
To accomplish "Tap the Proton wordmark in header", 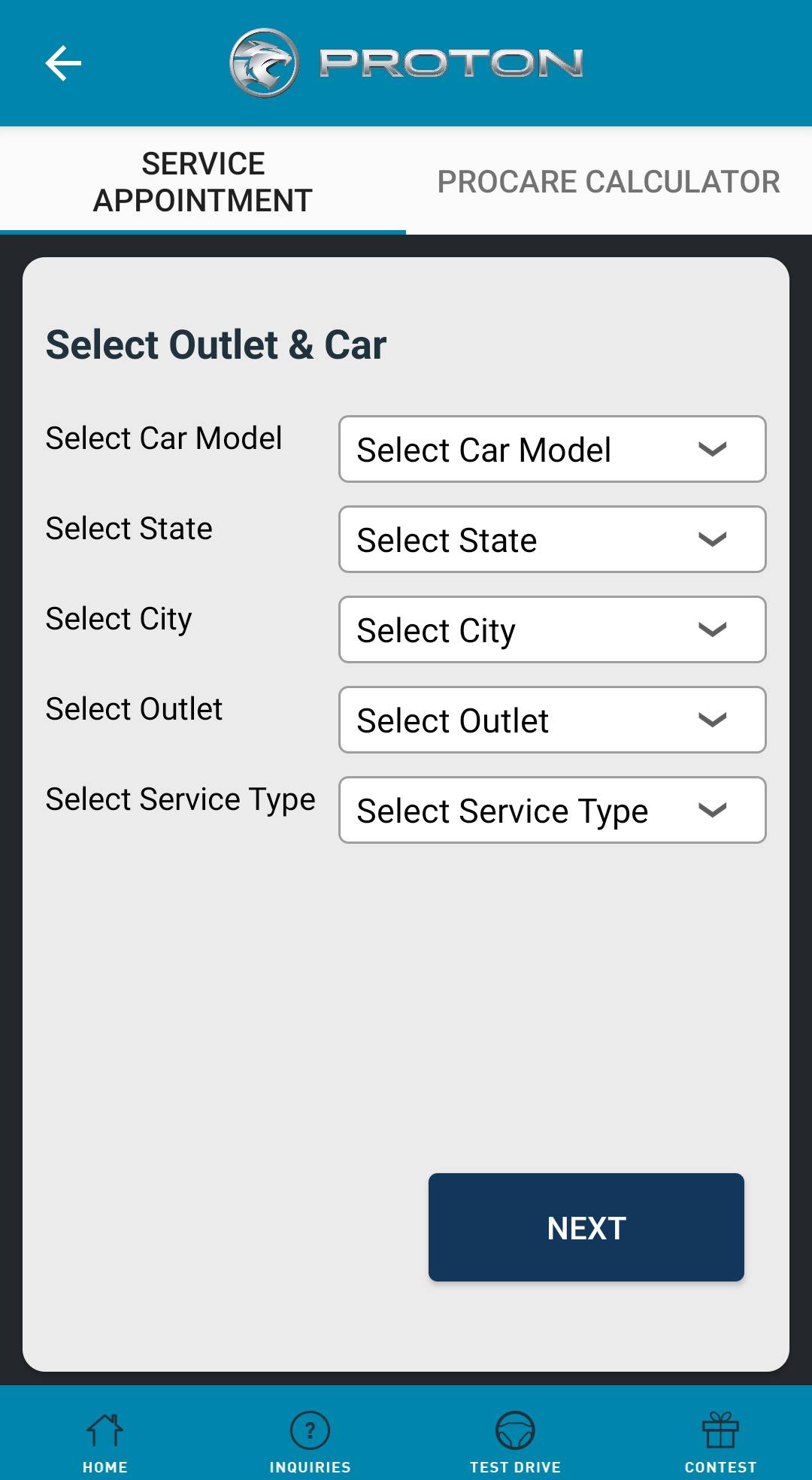I will 451,63.
